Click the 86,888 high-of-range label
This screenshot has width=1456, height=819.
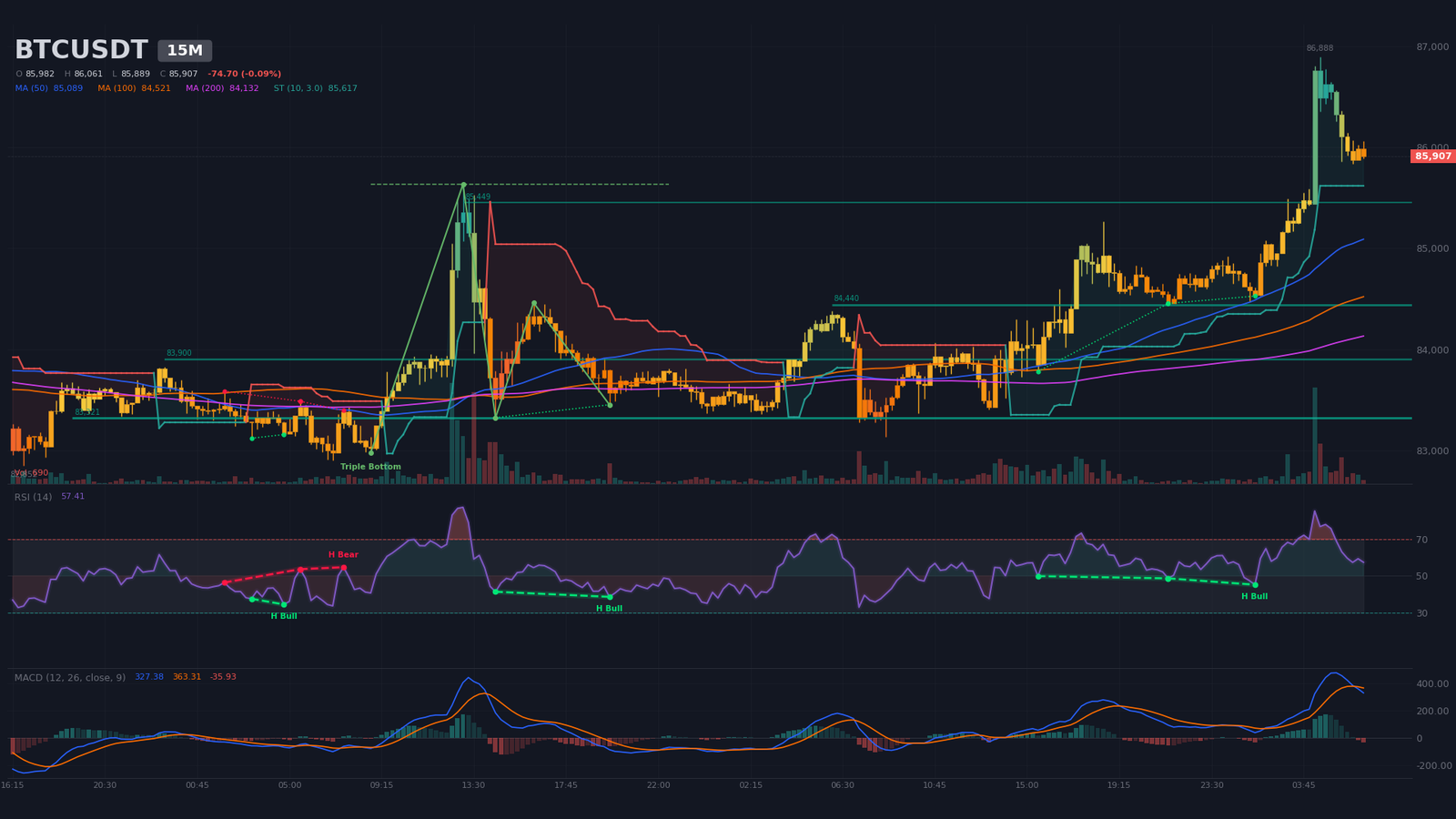1319,48
